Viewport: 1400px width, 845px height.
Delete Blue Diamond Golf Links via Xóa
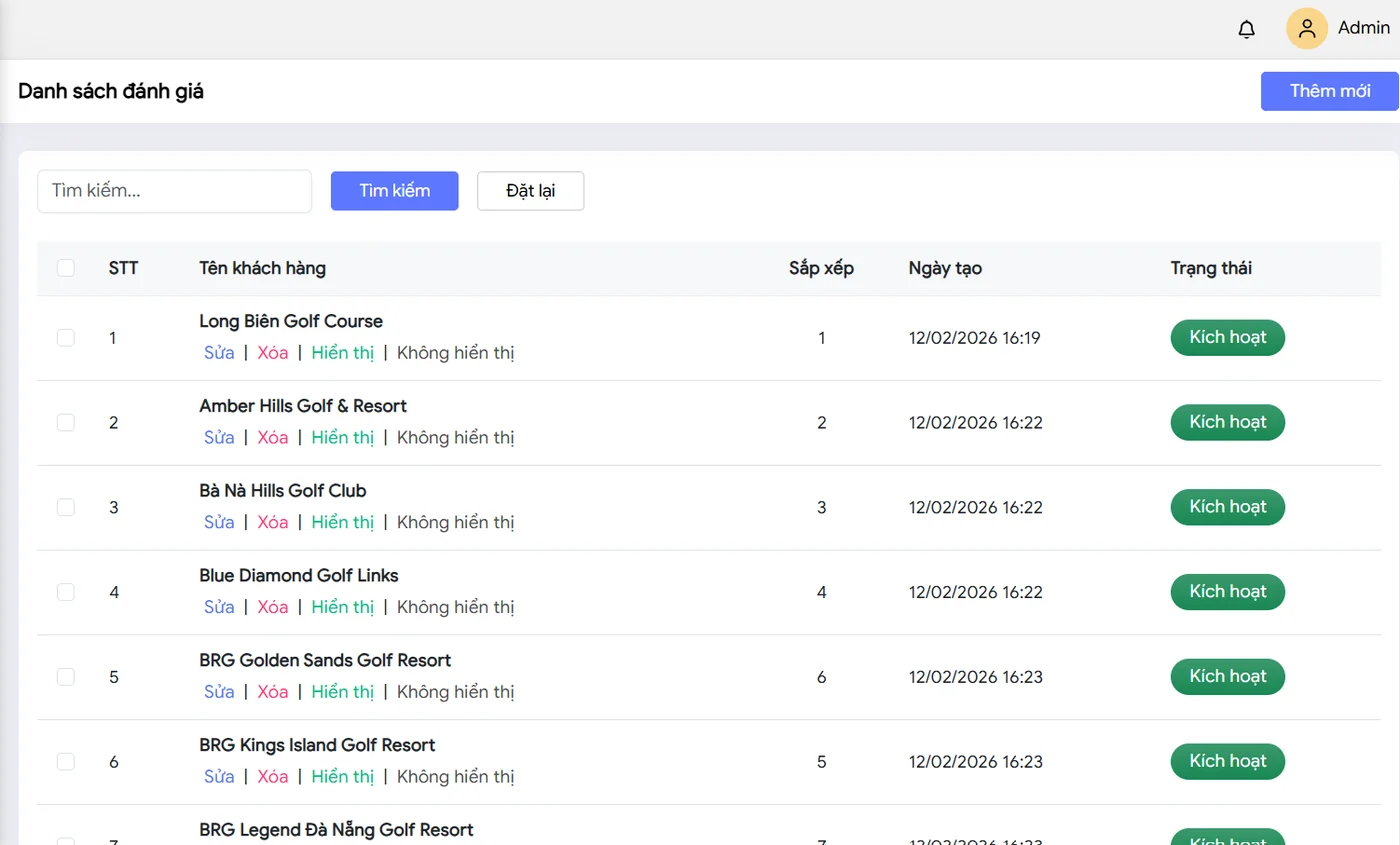(273, 607)
